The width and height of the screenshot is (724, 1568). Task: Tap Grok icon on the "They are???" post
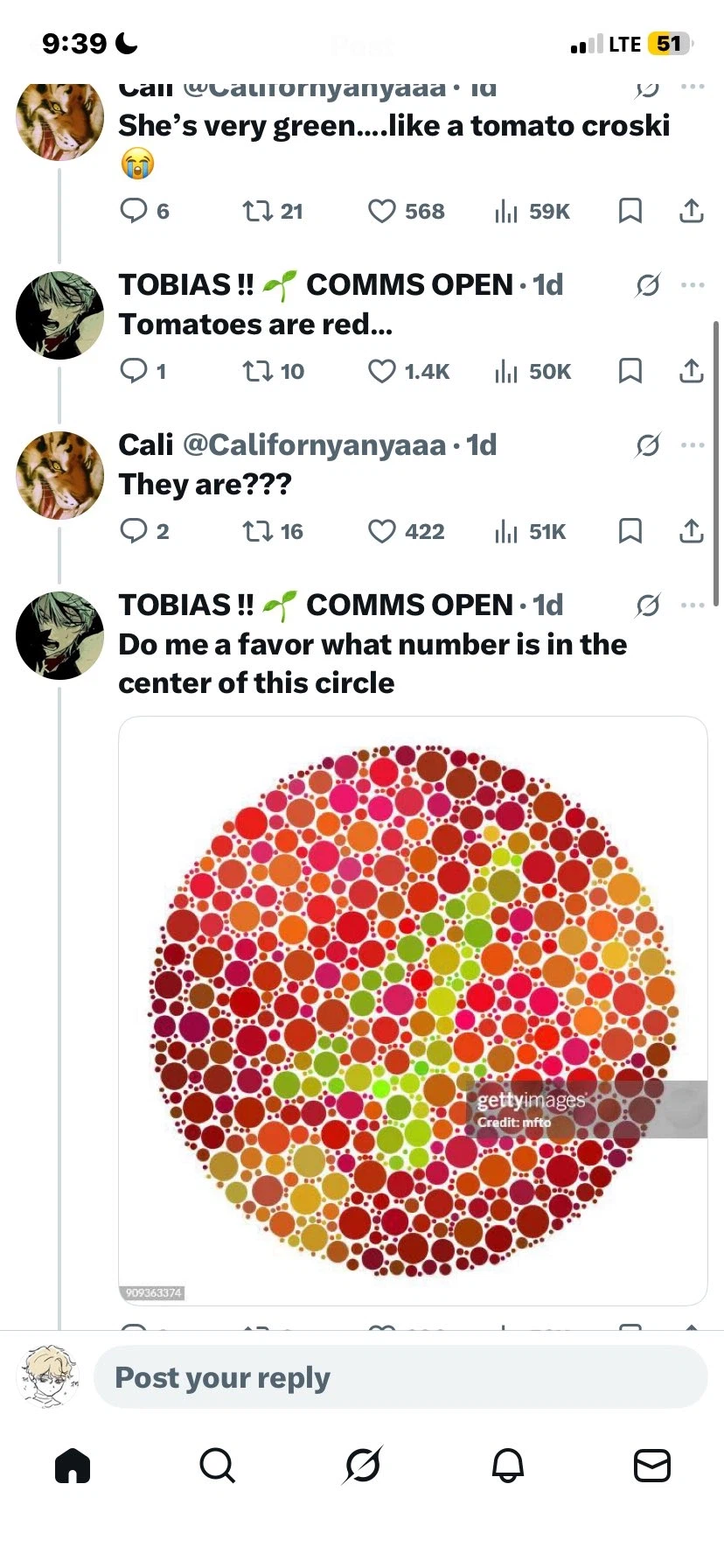click(648, 445)
